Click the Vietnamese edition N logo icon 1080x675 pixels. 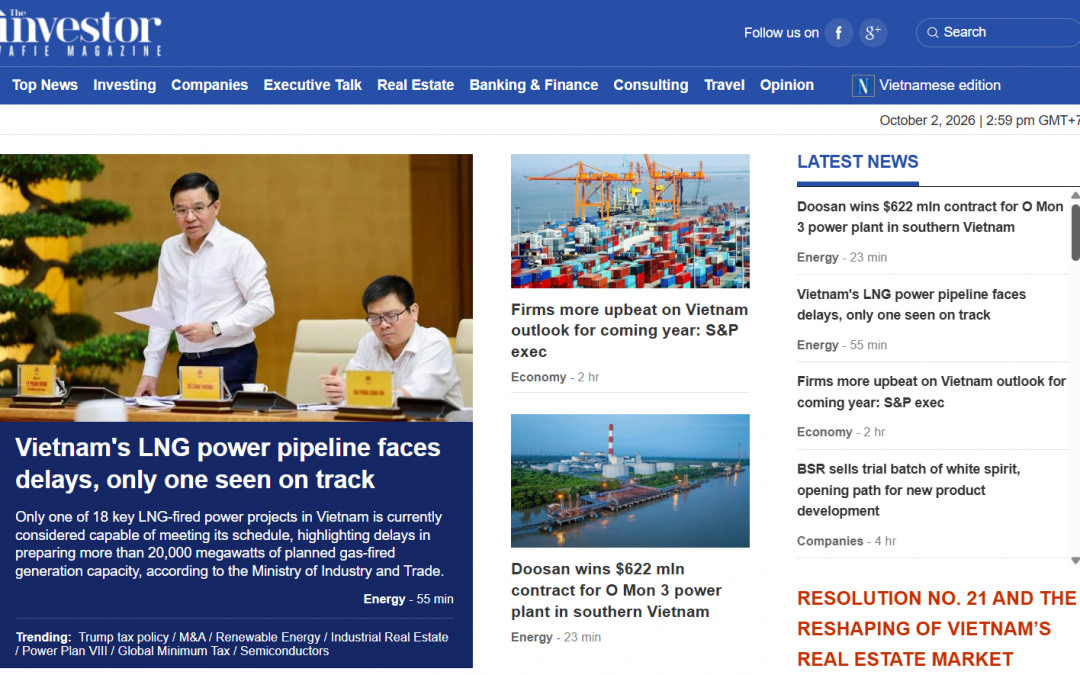pos(863,85)
